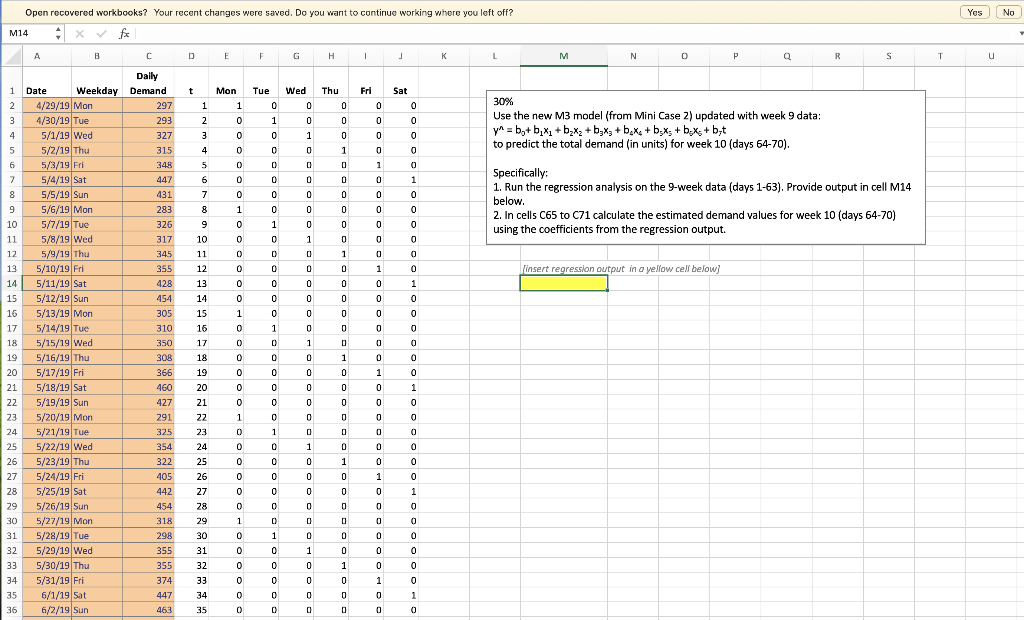The width and height of the screenshot is (1024, 620).
Task: Click the demand value 431 cell
Action: coord(149,195)
